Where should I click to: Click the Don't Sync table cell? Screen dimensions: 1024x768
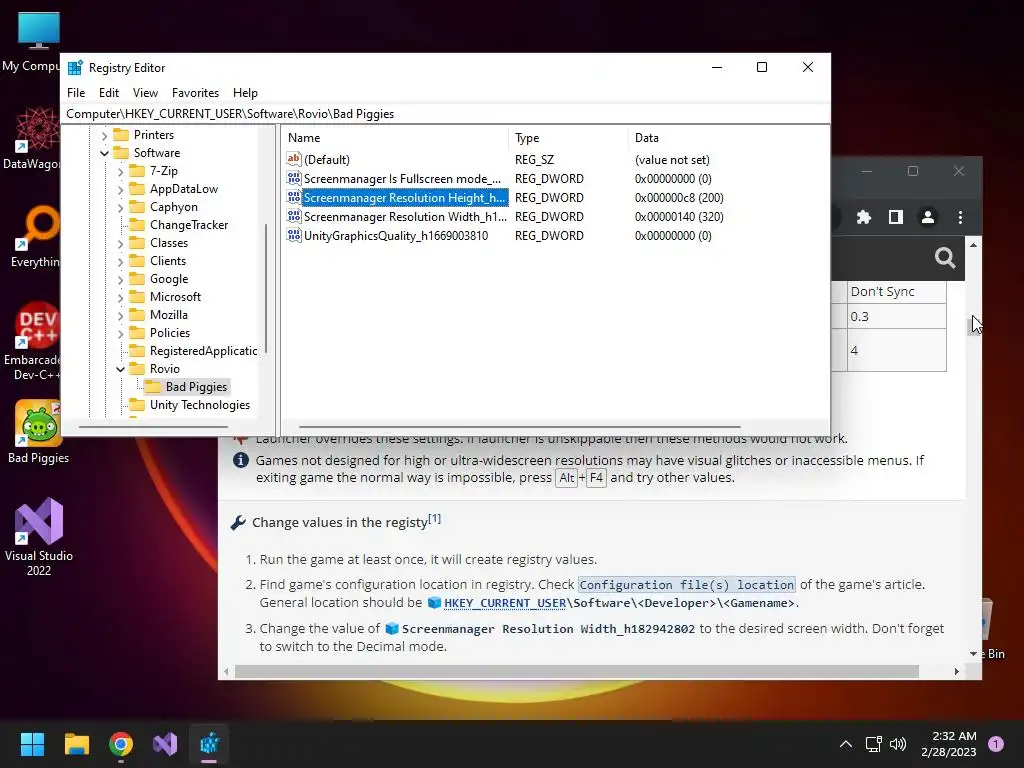pyautogui.click(x=897, y=291)
